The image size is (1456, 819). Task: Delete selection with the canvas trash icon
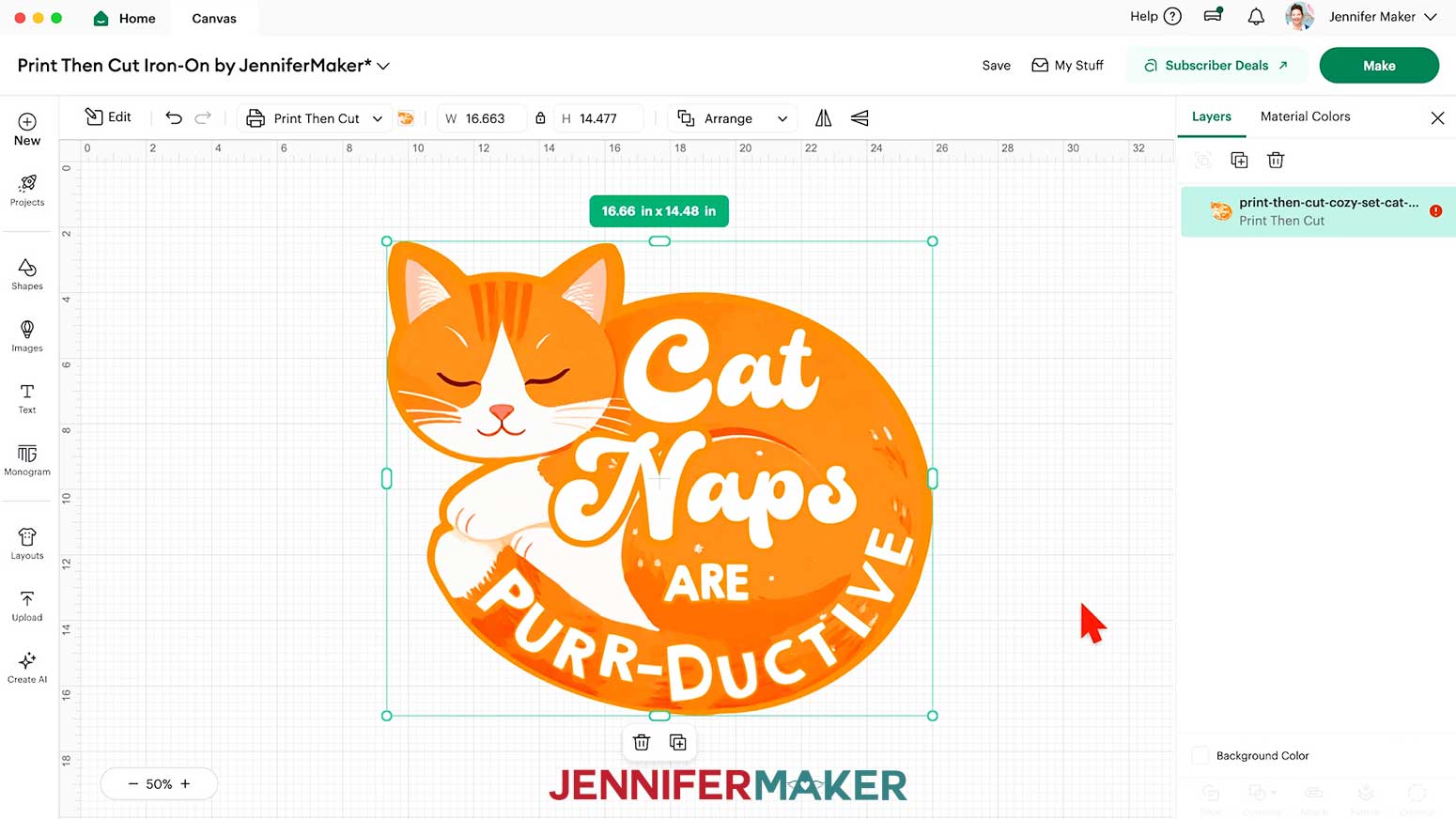[642, 742]
